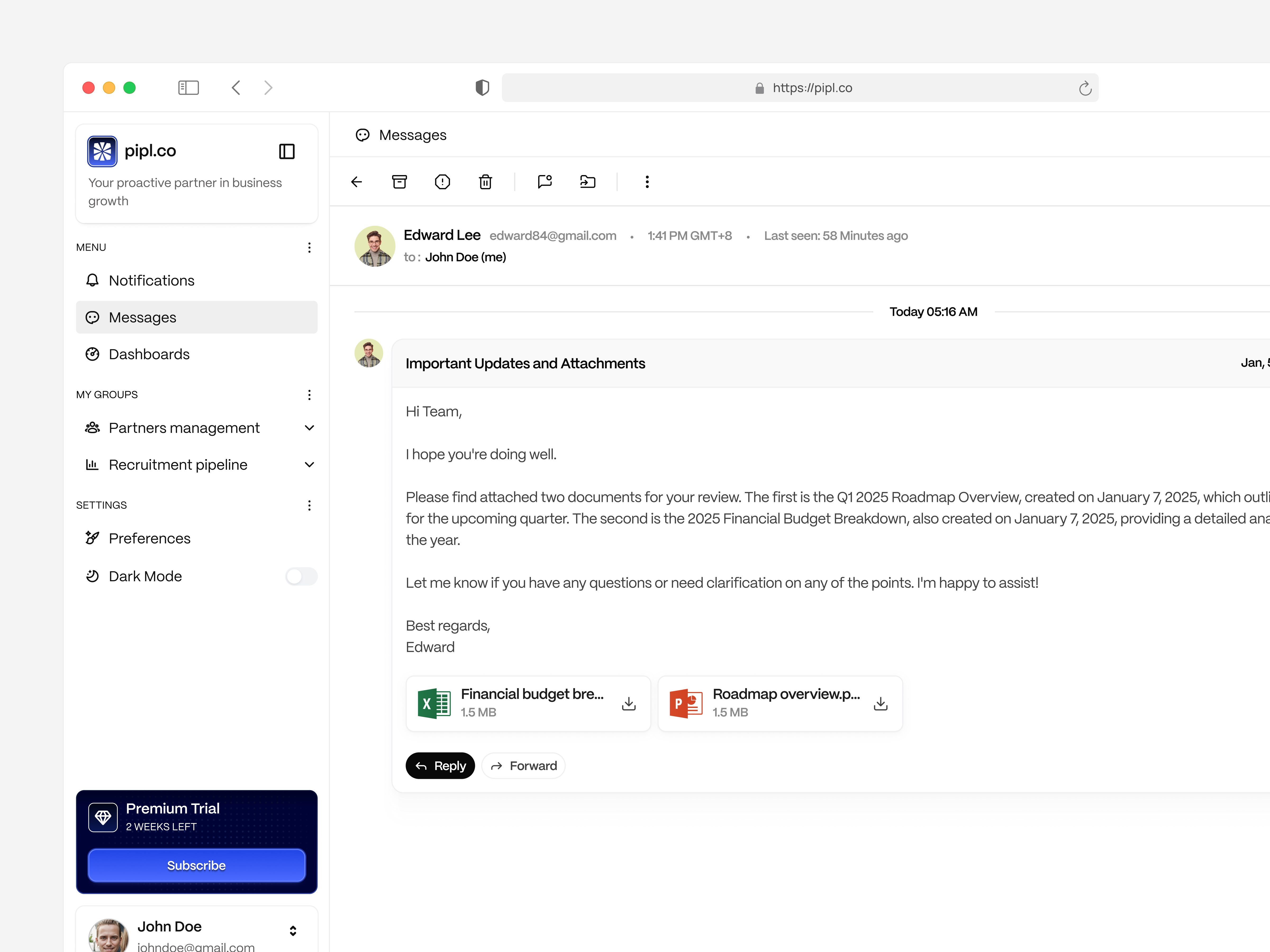Open the MY GROUPS overflow menu
Viewport: 1270px width, 952px height.
[x=310, y=395]
